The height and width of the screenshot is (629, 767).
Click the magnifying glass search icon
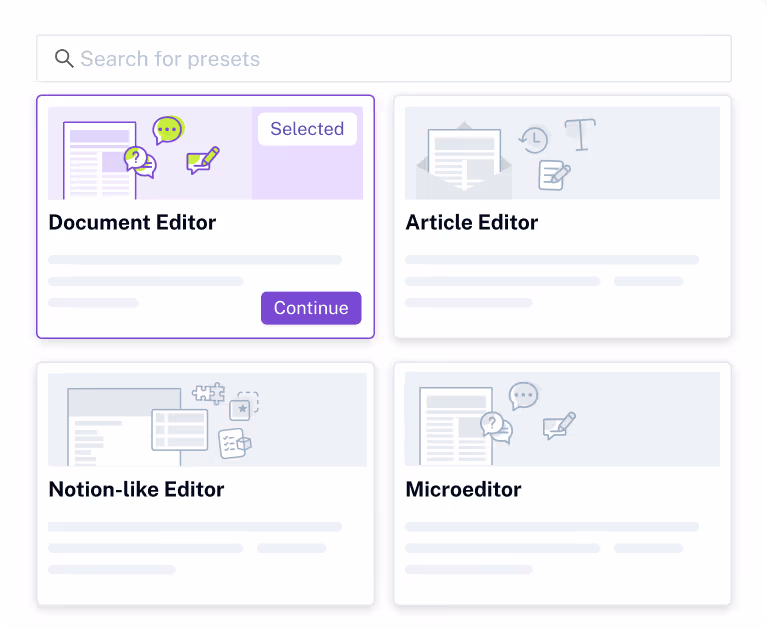click(64, 59)
